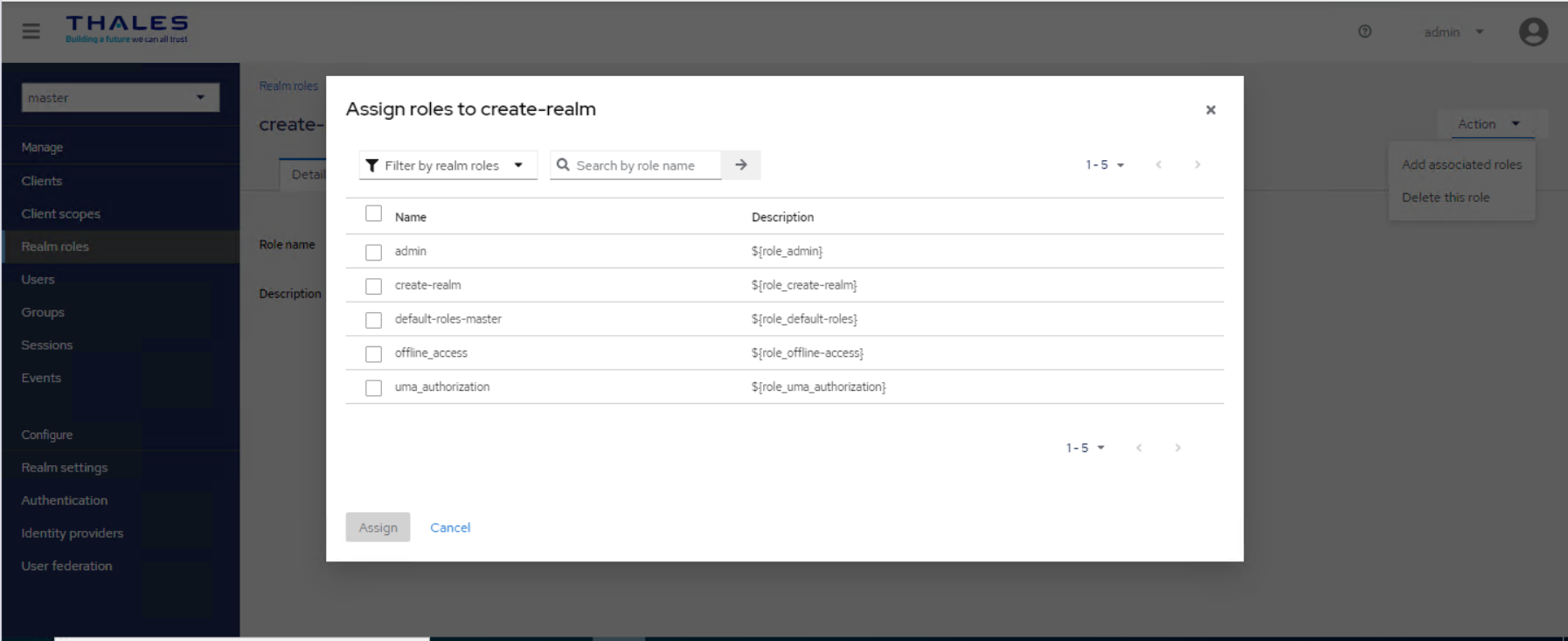Click the user avatar icon

click(1533, 32)
